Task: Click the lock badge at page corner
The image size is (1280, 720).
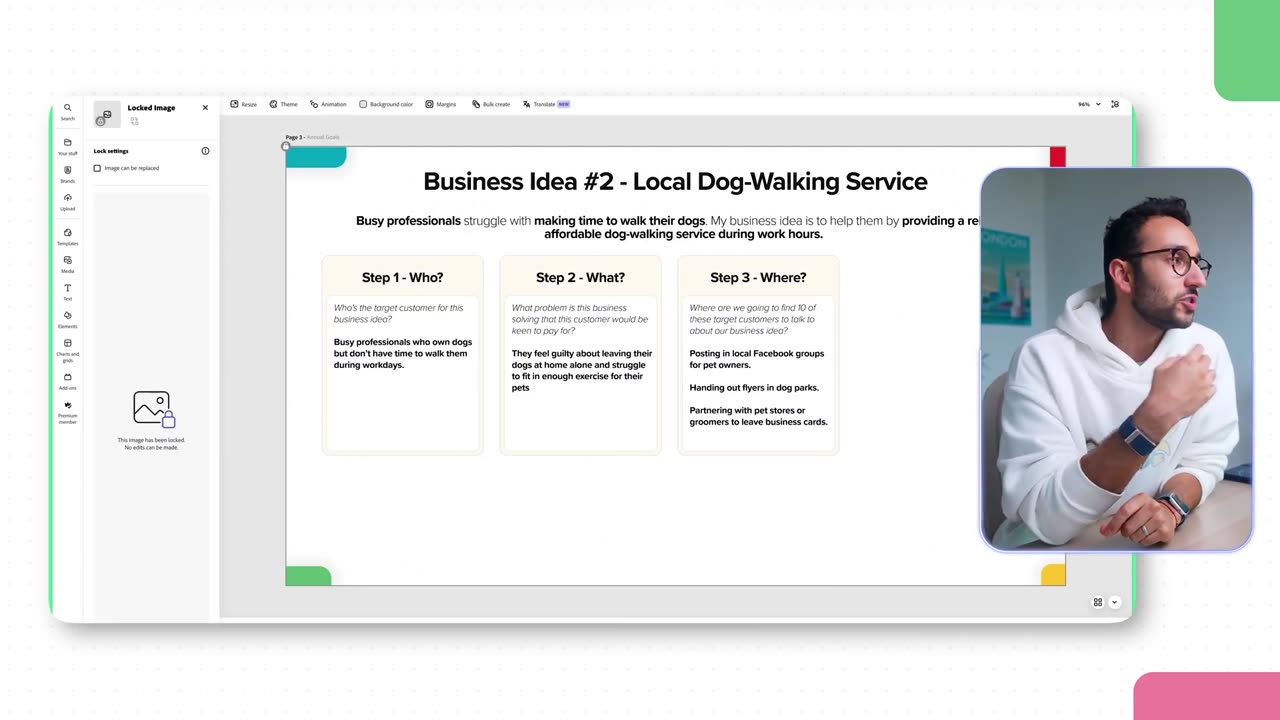Action: coord(286,147)
